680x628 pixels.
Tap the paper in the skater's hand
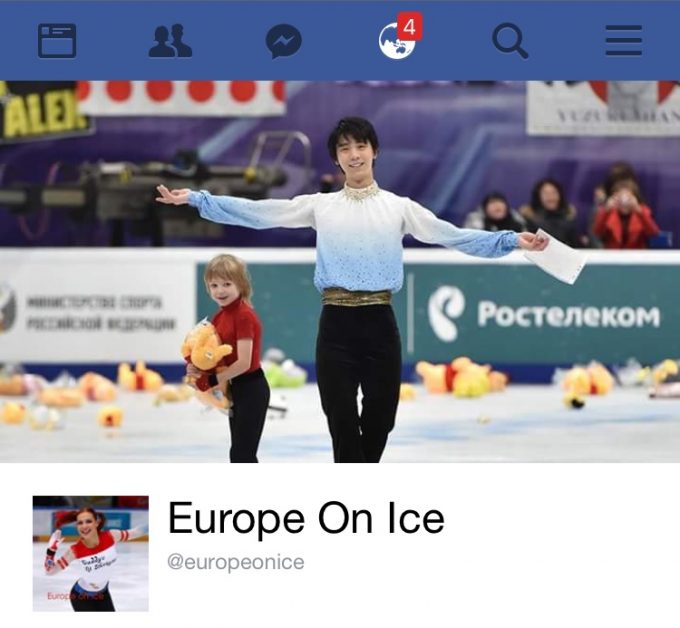coord(556,257)
